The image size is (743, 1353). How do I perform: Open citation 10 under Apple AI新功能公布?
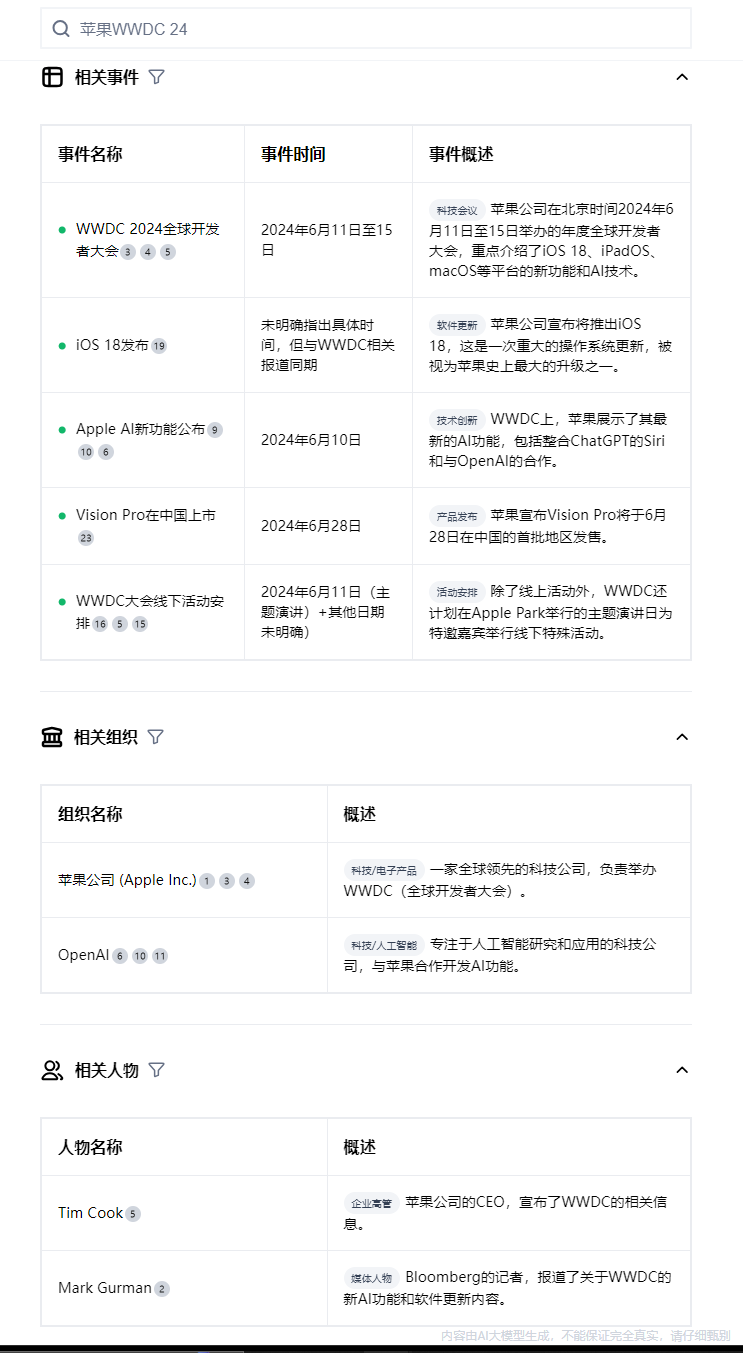pos(86,452)
